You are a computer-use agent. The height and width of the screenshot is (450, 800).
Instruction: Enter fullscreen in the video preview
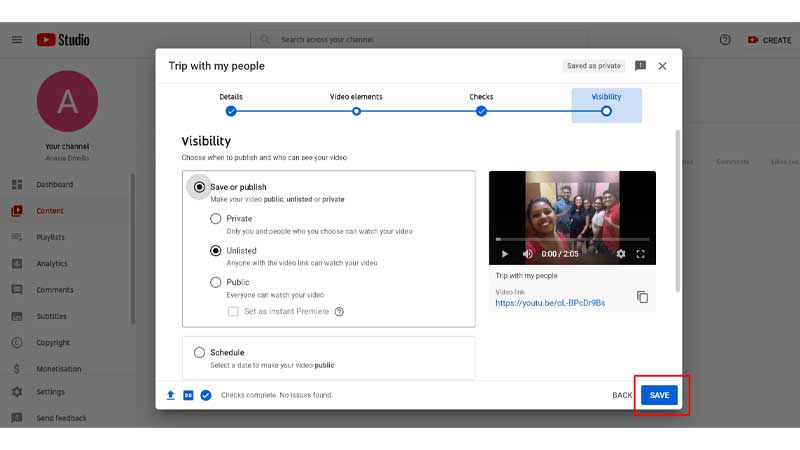[640, 254]
